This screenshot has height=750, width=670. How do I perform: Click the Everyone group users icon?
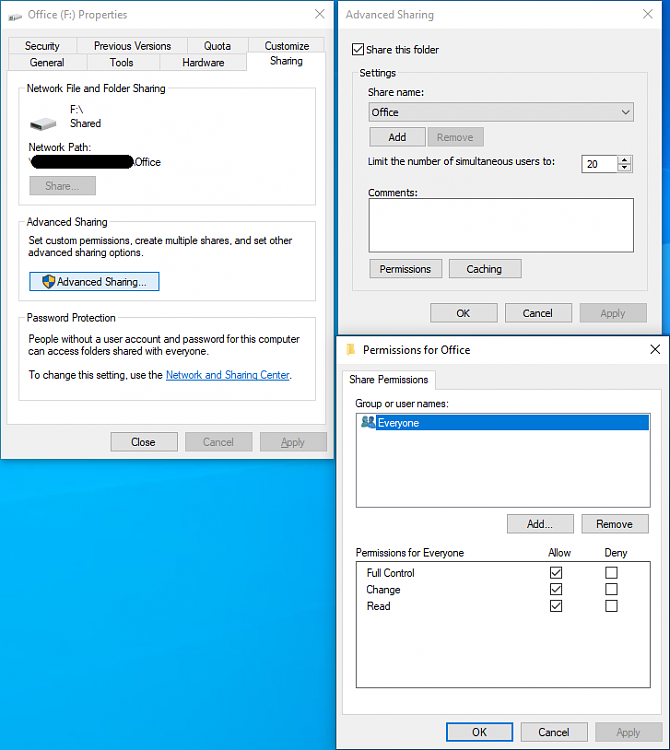pos(368,422)
